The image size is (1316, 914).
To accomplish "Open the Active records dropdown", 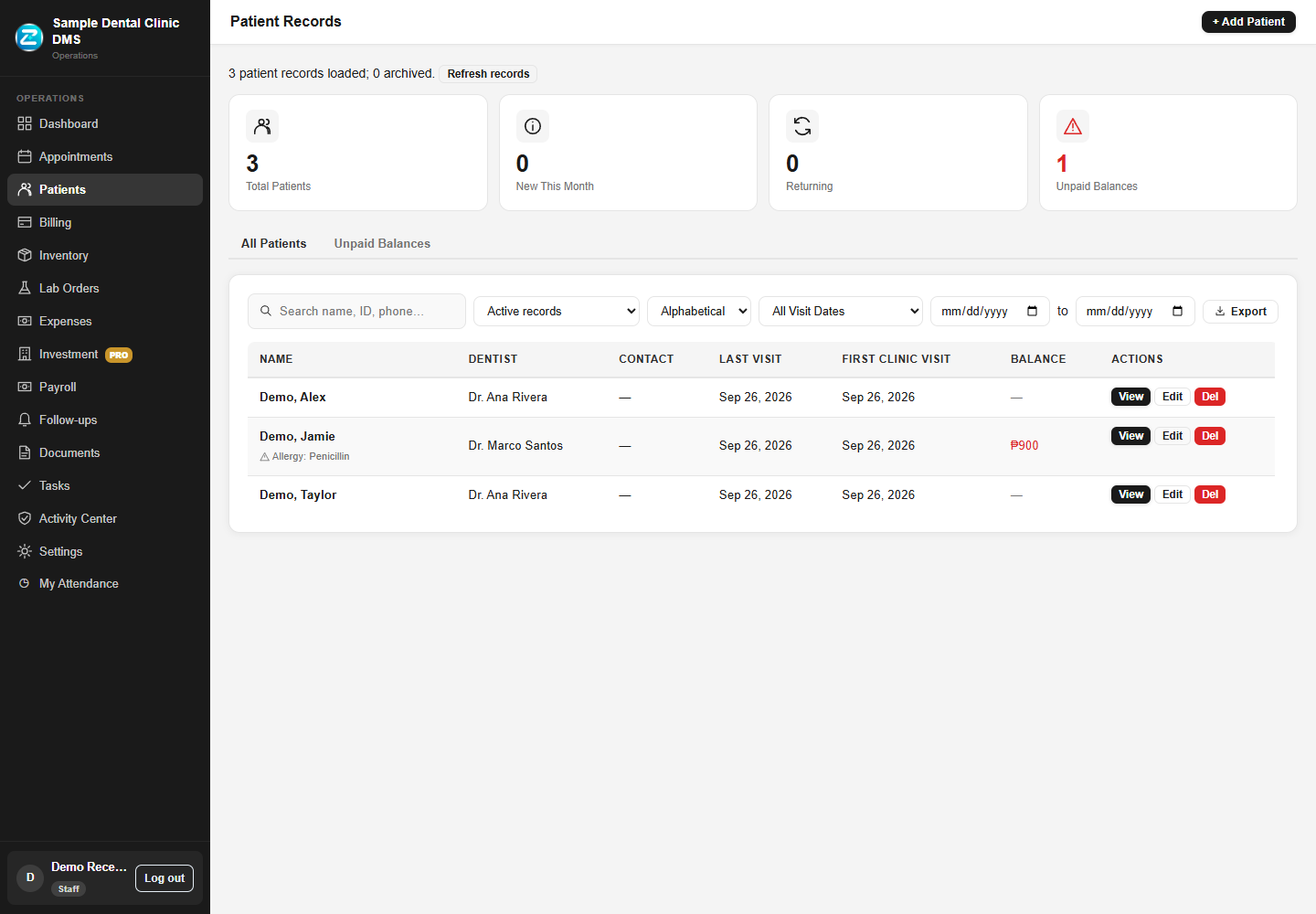I will click(x=557, y=311).
